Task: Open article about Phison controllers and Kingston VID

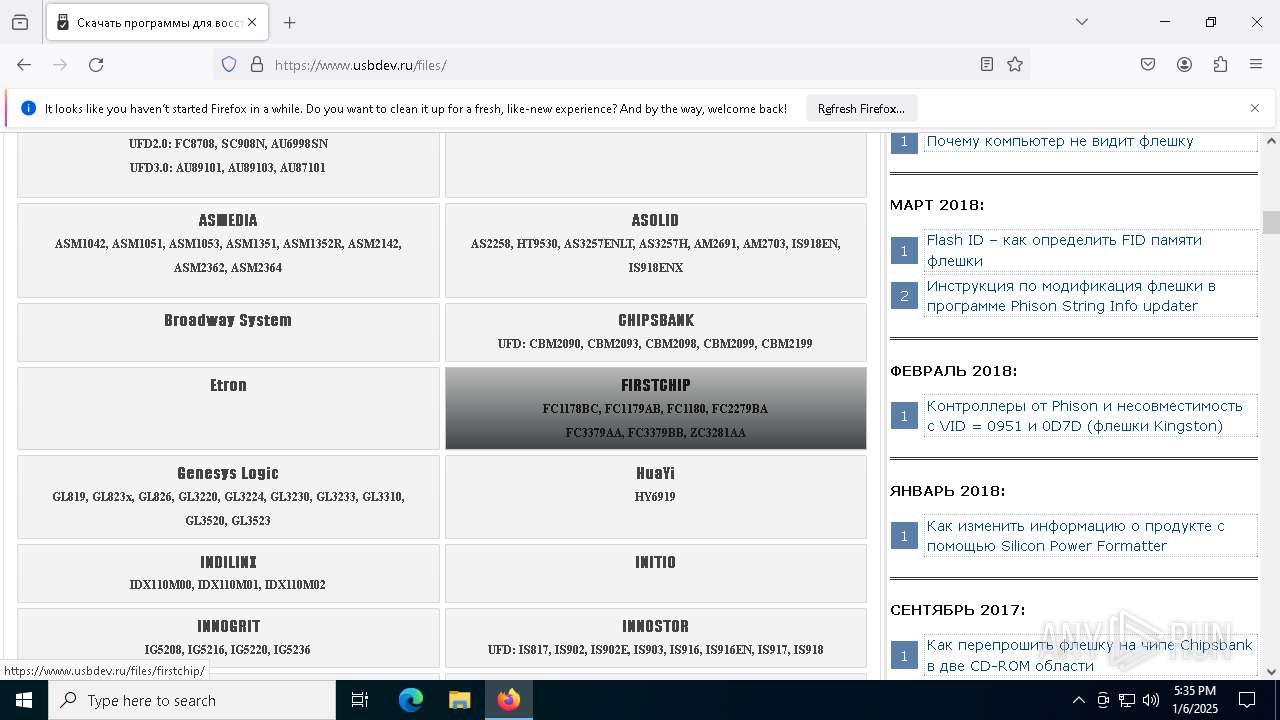Action: pos(1085,416)
